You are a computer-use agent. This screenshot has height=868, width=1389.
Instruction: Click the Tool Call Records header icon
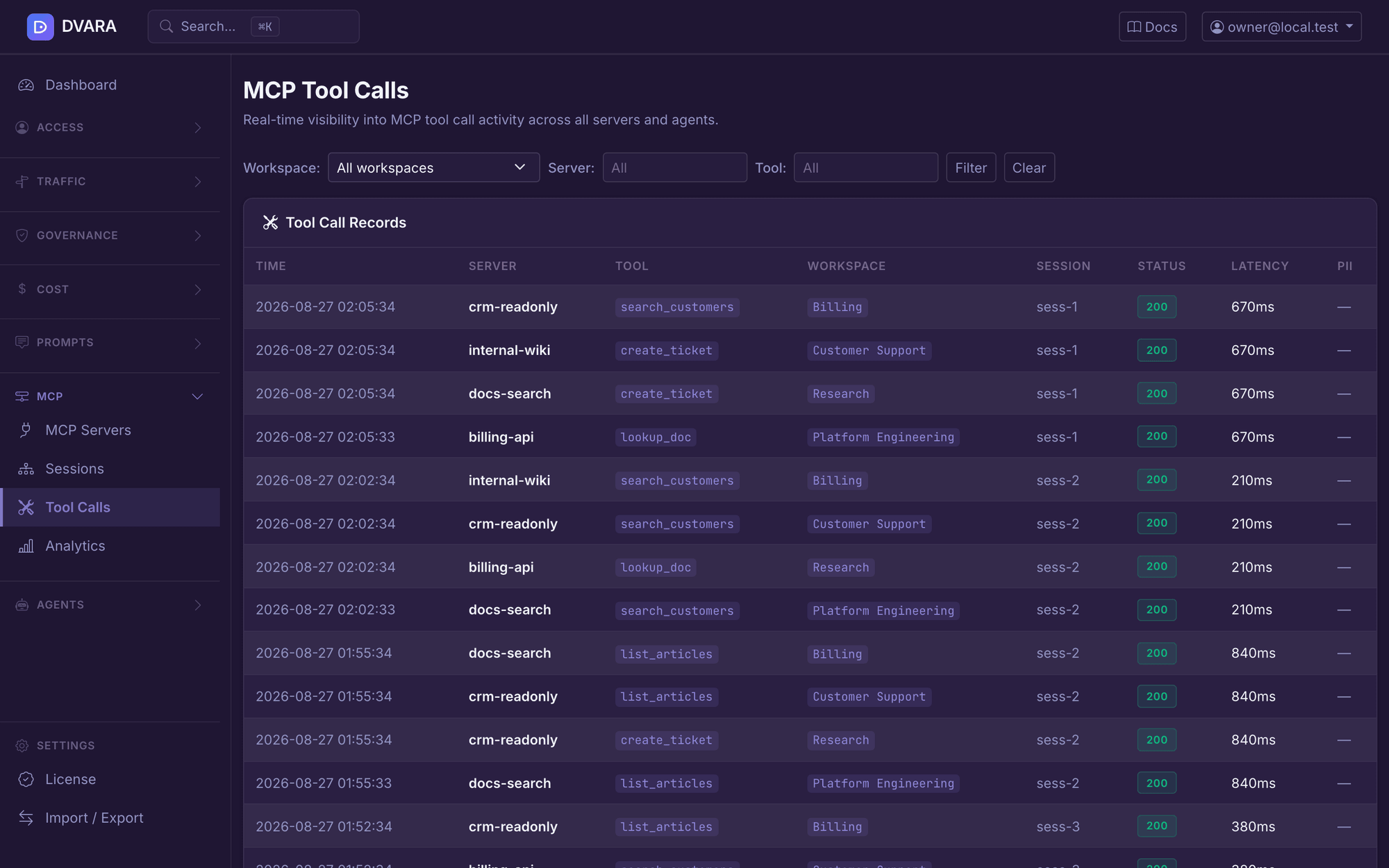[270, 222]
